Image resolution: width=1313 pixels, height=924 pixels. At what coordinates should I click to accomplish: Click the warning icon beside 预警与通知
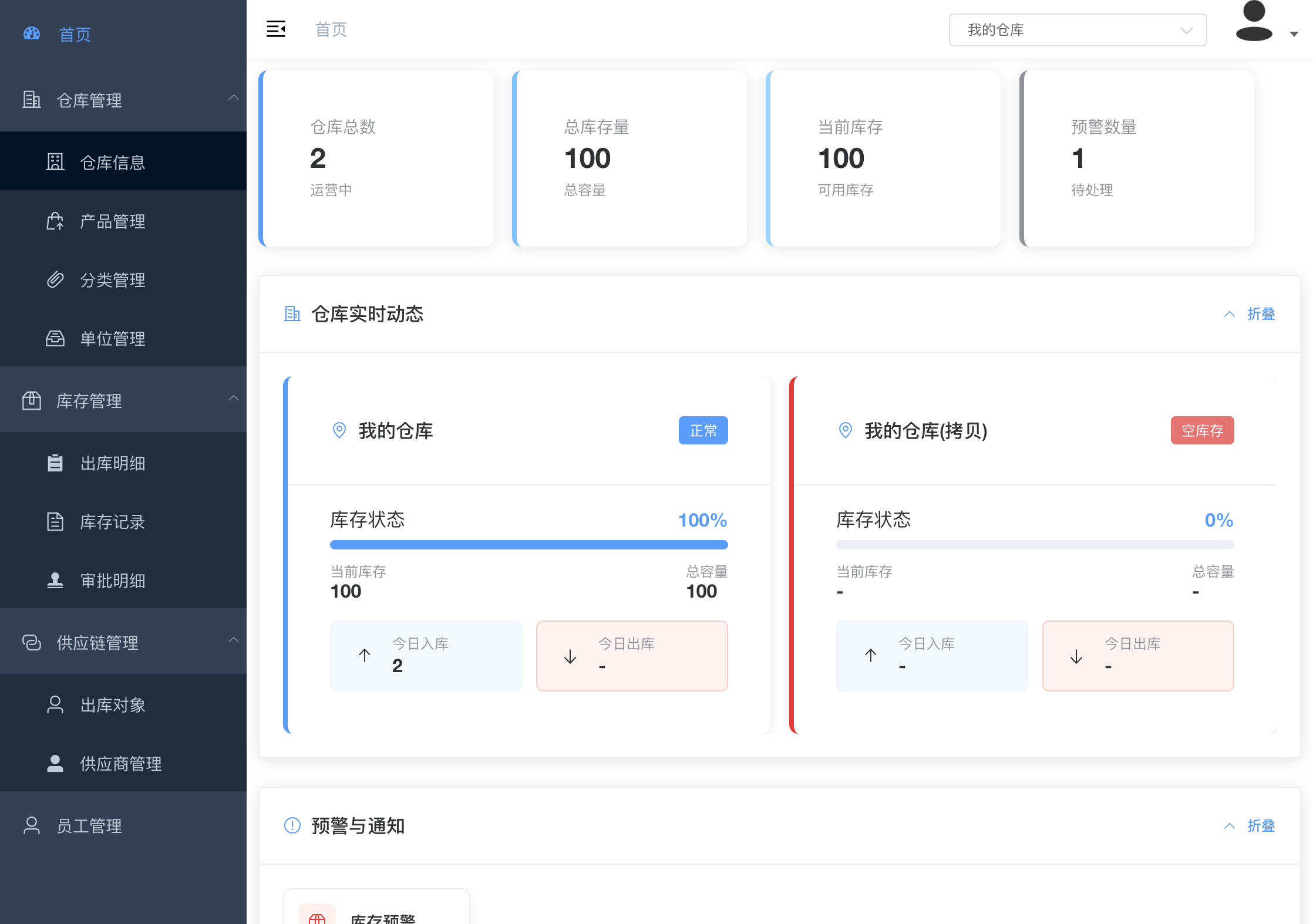click(292, 825)
